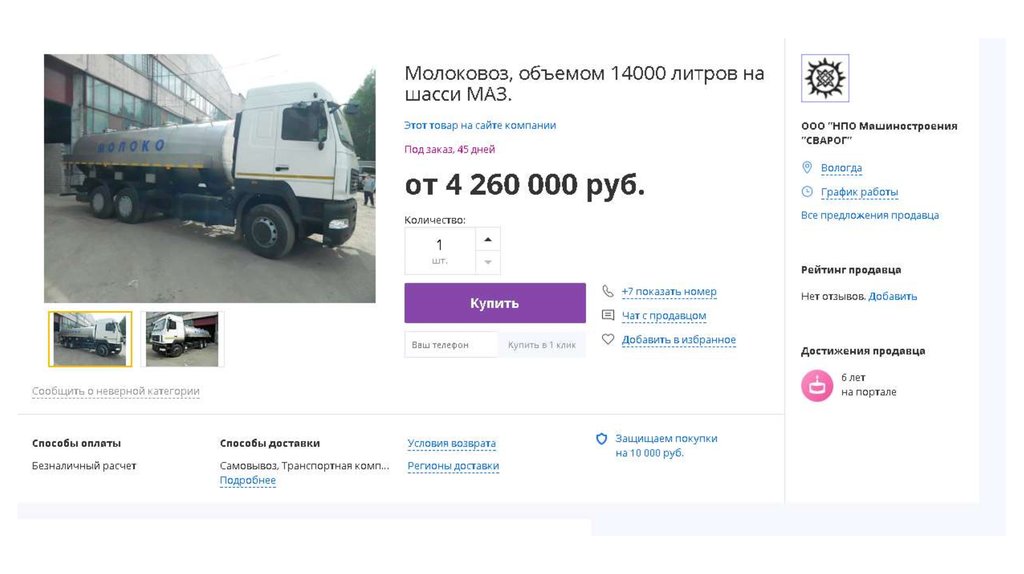Screen dimensions: 1024x574
Task: Click the purple Купить button
Action: 495,303
